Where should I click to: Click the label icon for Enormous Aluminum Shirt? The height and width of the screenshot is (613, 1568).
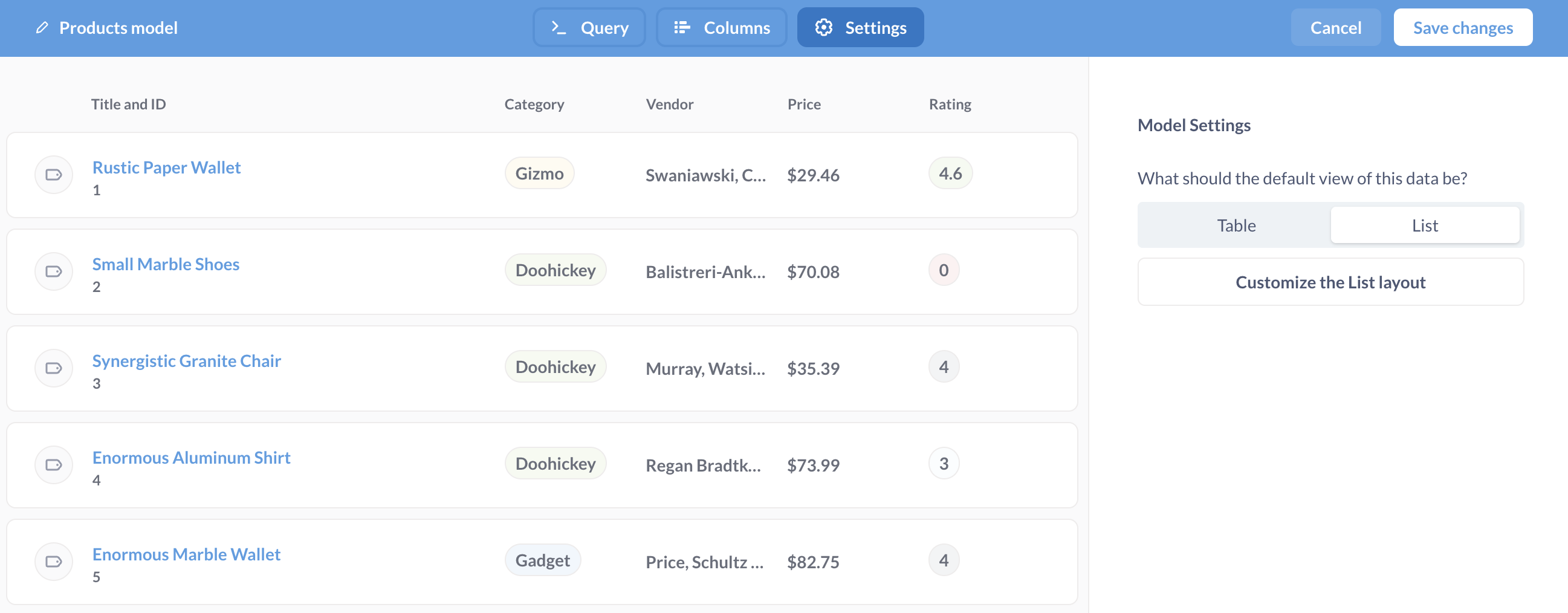tap(54, 465)
